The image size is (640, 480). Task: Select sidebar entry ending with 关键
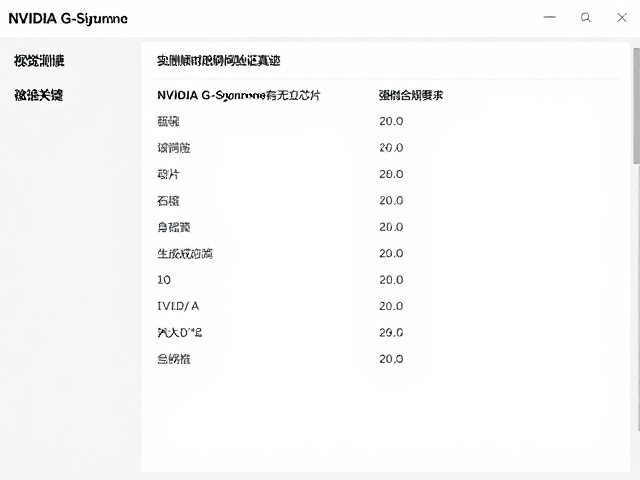(x=39, y=95)
